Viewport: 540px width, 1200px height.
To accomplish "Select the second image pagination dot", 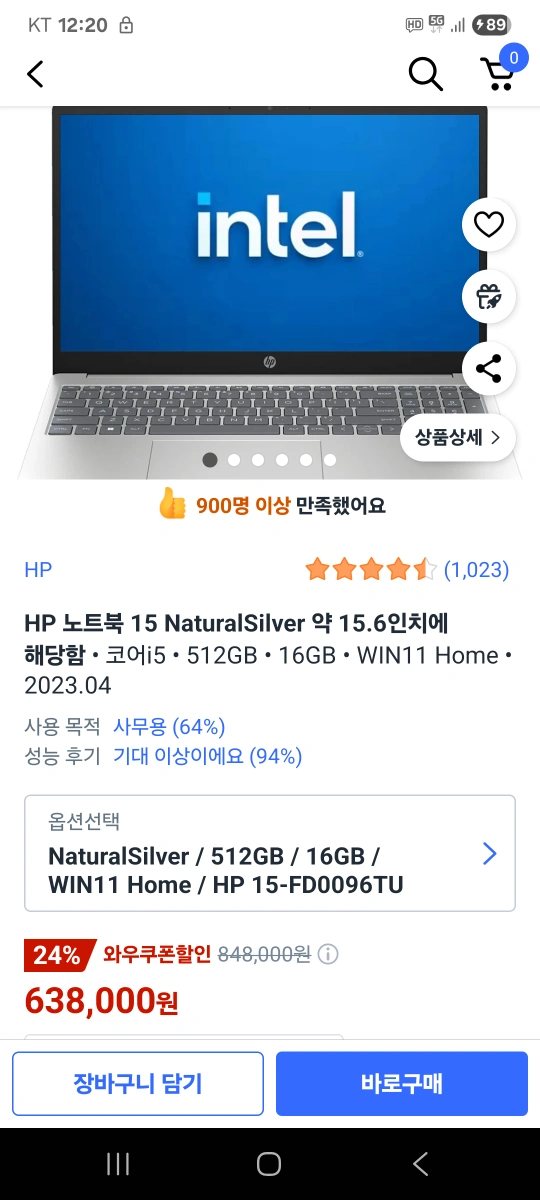I will pyautogui.click(x=234, y=460).
